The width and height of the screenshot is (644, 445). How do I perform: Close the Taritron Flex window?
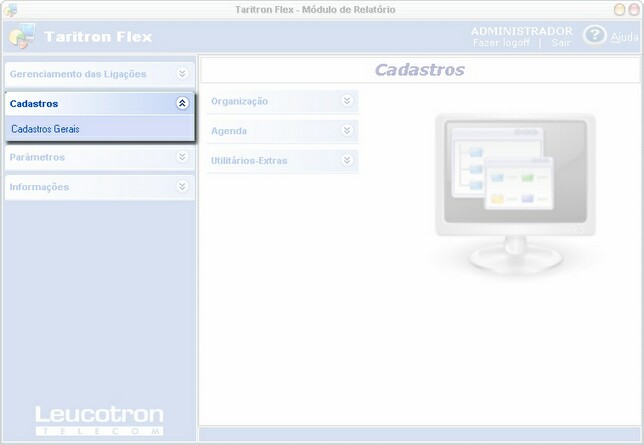click(634, 10)
